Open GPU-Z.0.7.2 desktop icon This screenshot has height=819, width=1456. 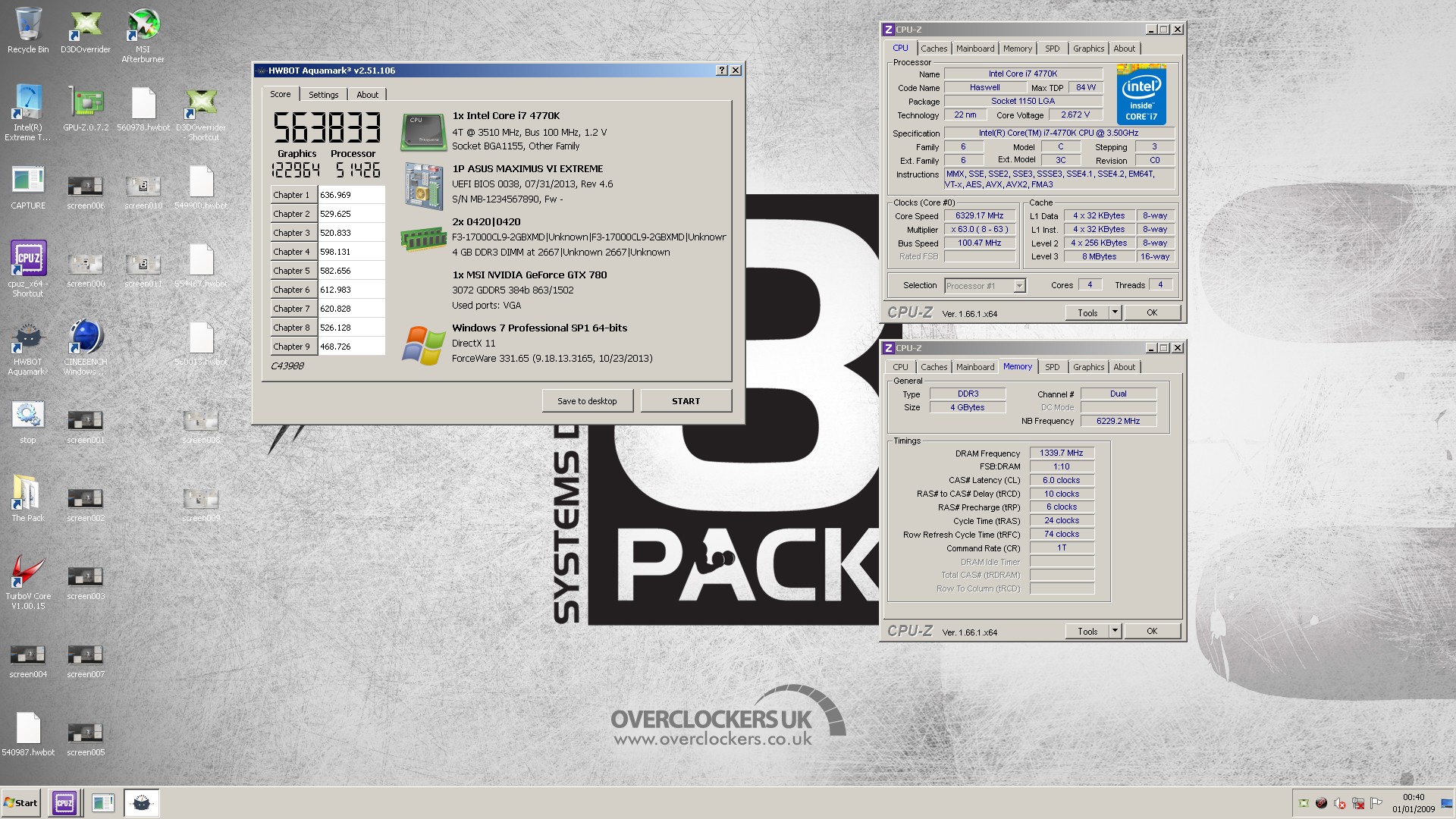click(x=86, y=108)
